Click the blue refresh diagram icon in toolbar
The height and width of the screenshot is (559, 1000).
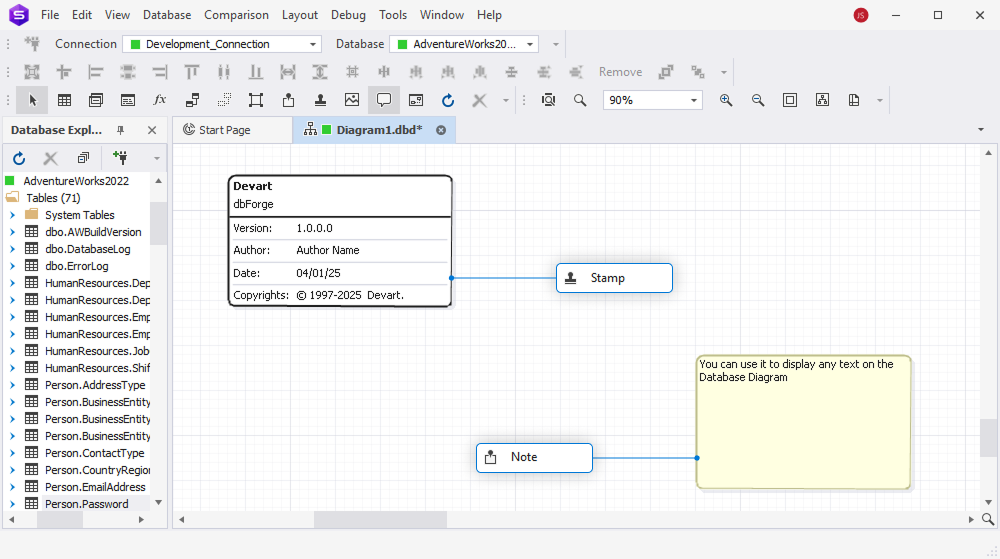(448, 100)
